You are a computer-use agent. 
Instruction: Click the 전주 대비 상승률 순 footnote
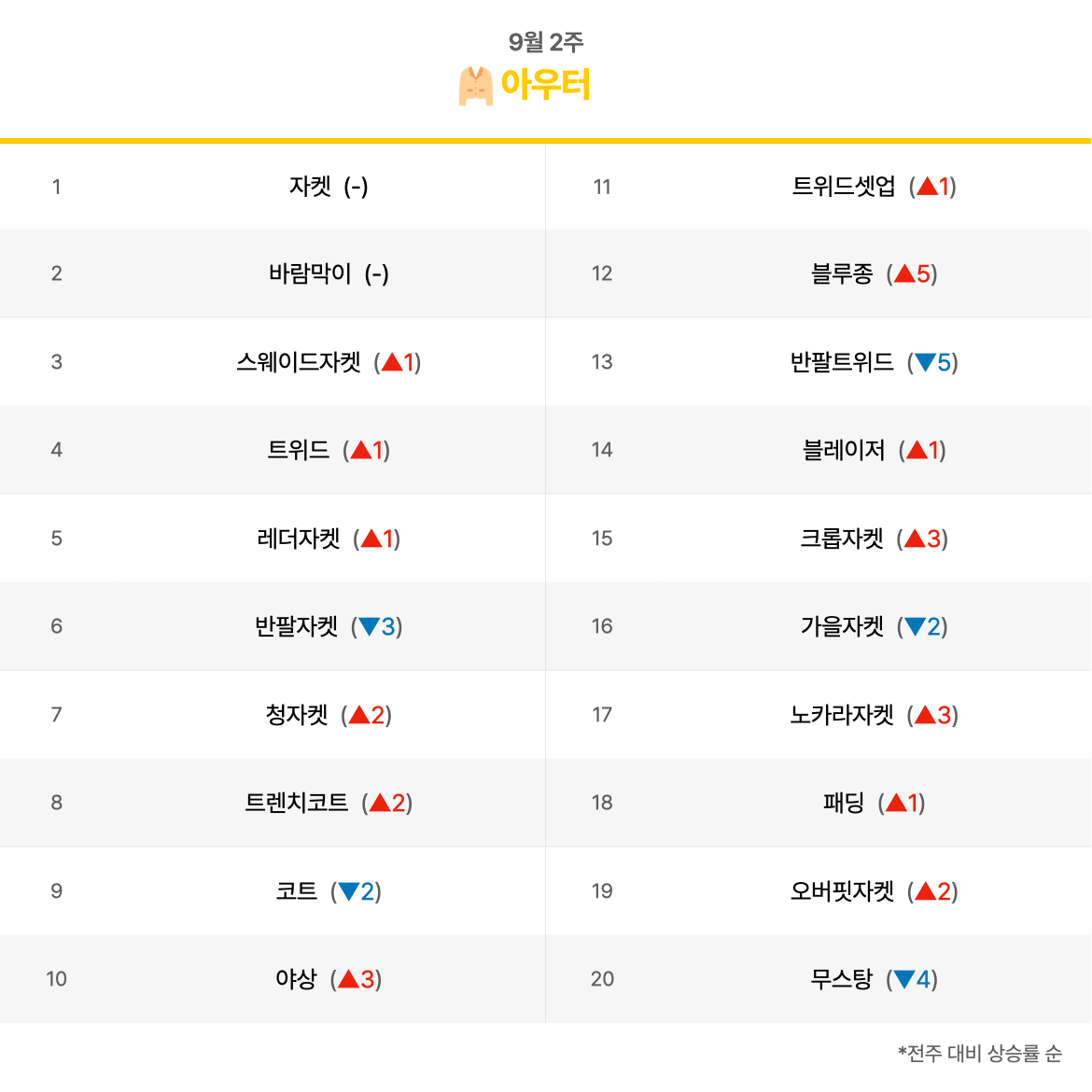pos(981,1053)
